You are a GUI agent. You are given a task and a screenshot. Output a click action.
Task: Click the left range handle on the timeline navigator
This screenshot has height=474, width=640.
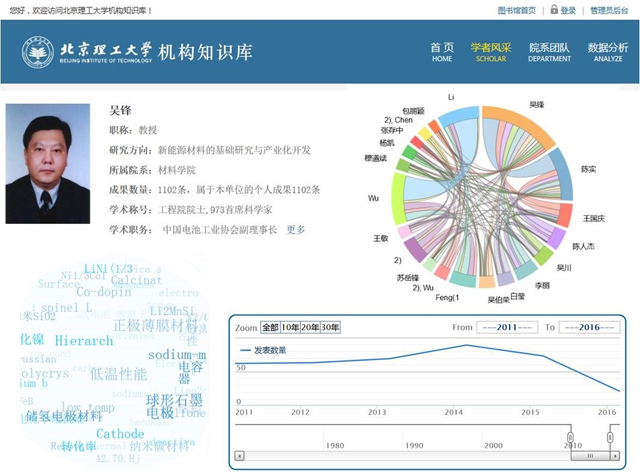click(570, 438)
